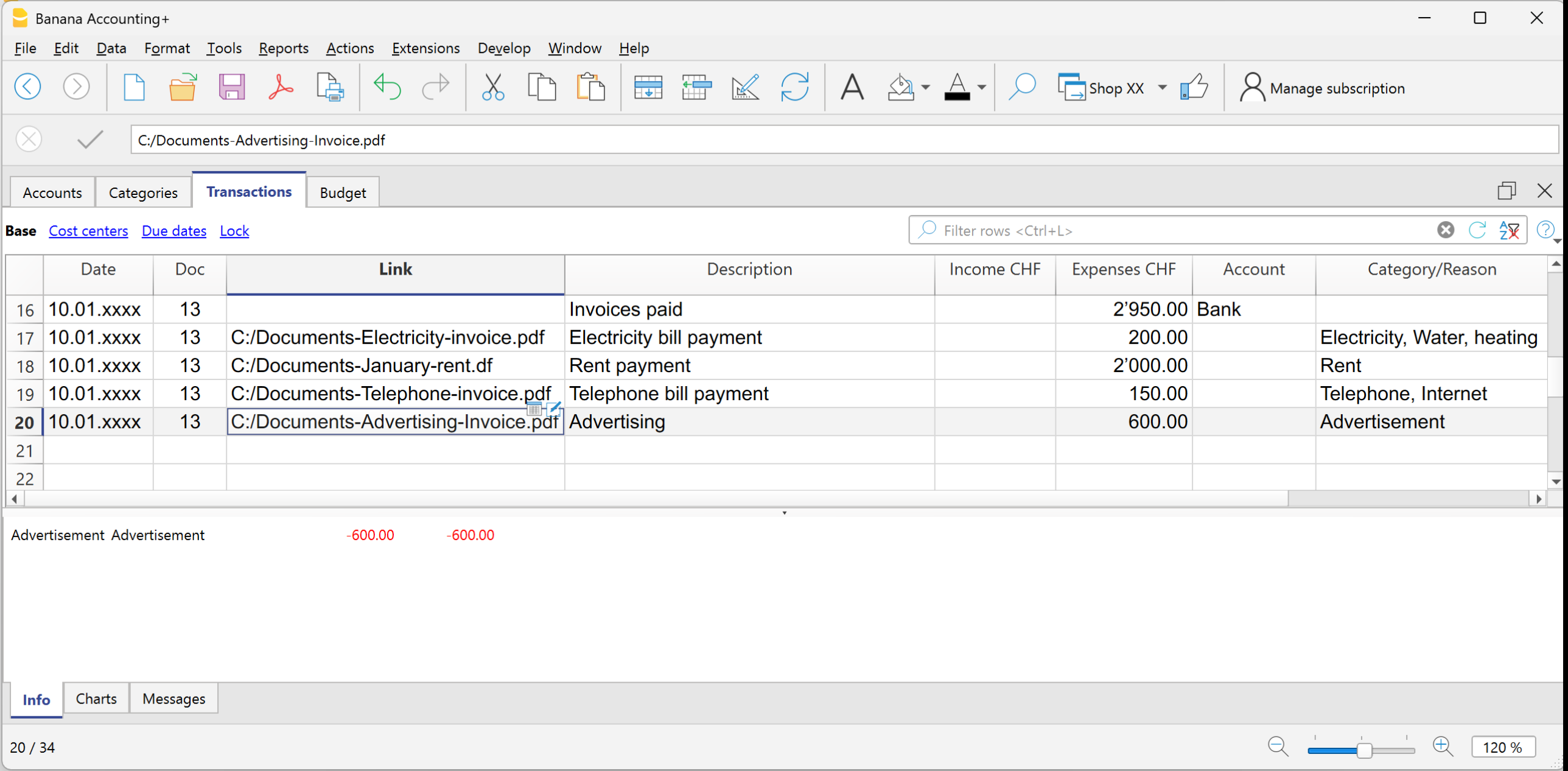Screen dimensions: 1568x771
Task: Export to PDF using the red Acrobat icon
Action: click(281, 87)
